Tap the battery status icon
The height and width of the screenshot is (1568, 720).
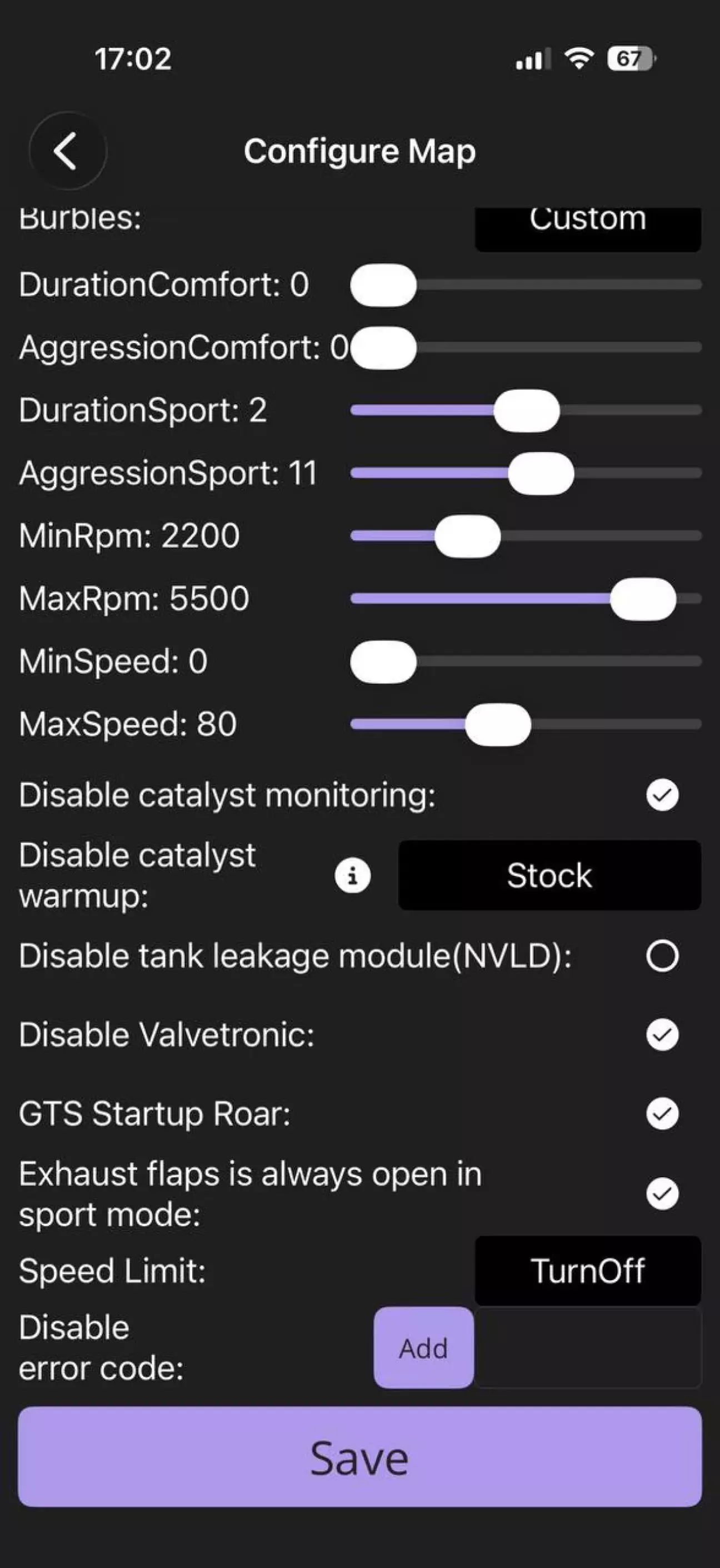click(x=631, y=59)
